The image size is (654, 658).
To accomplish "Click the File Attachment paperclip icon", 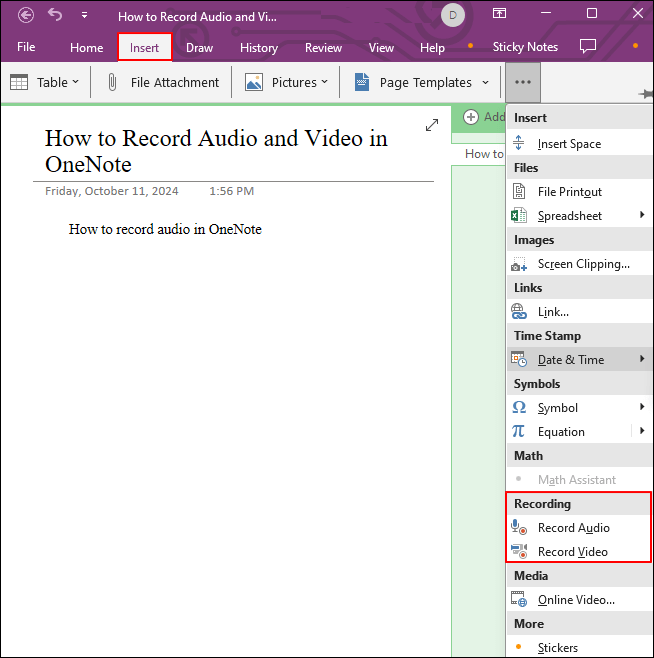I will pyautogui.click(x=112, y=82).
